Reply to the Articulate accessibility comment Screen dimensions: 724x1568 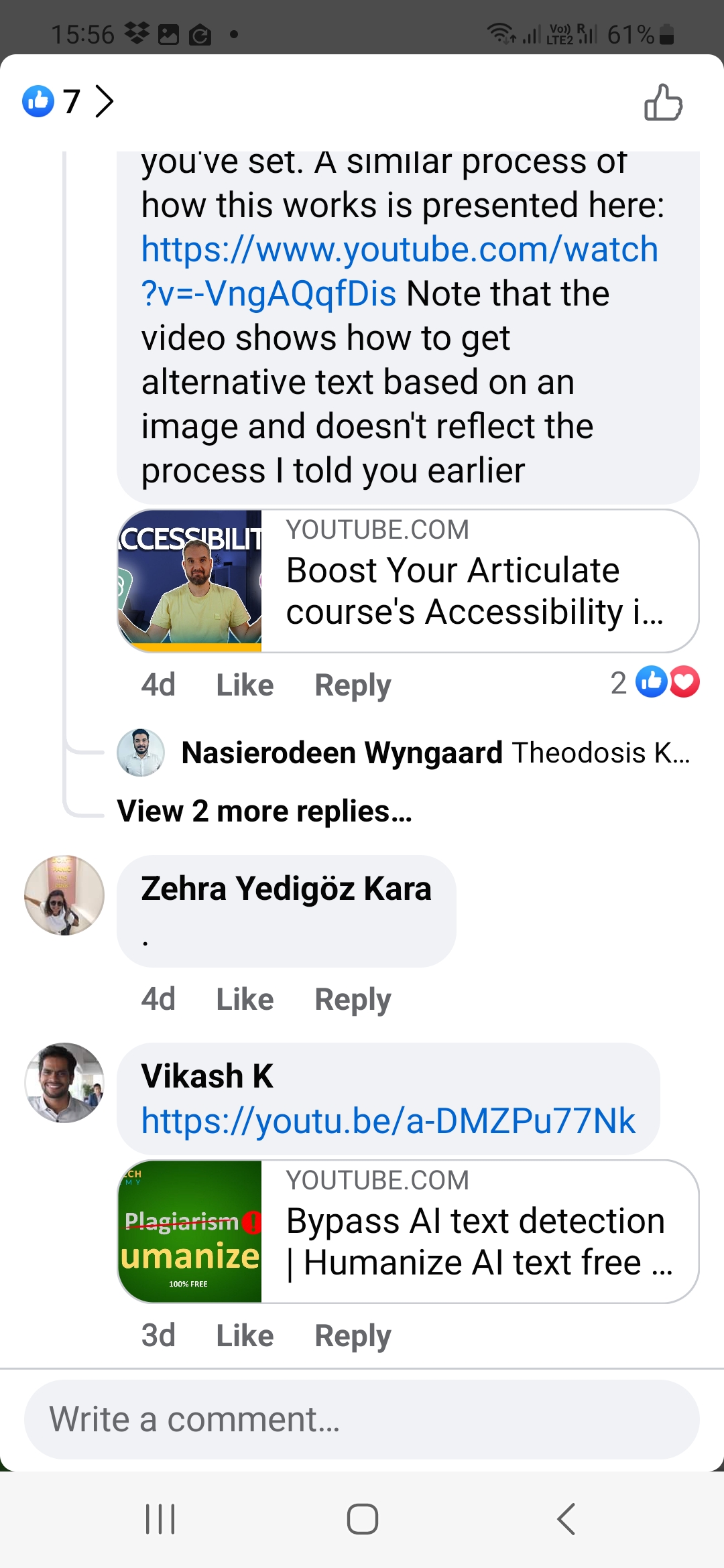click(x=353, y=685)
